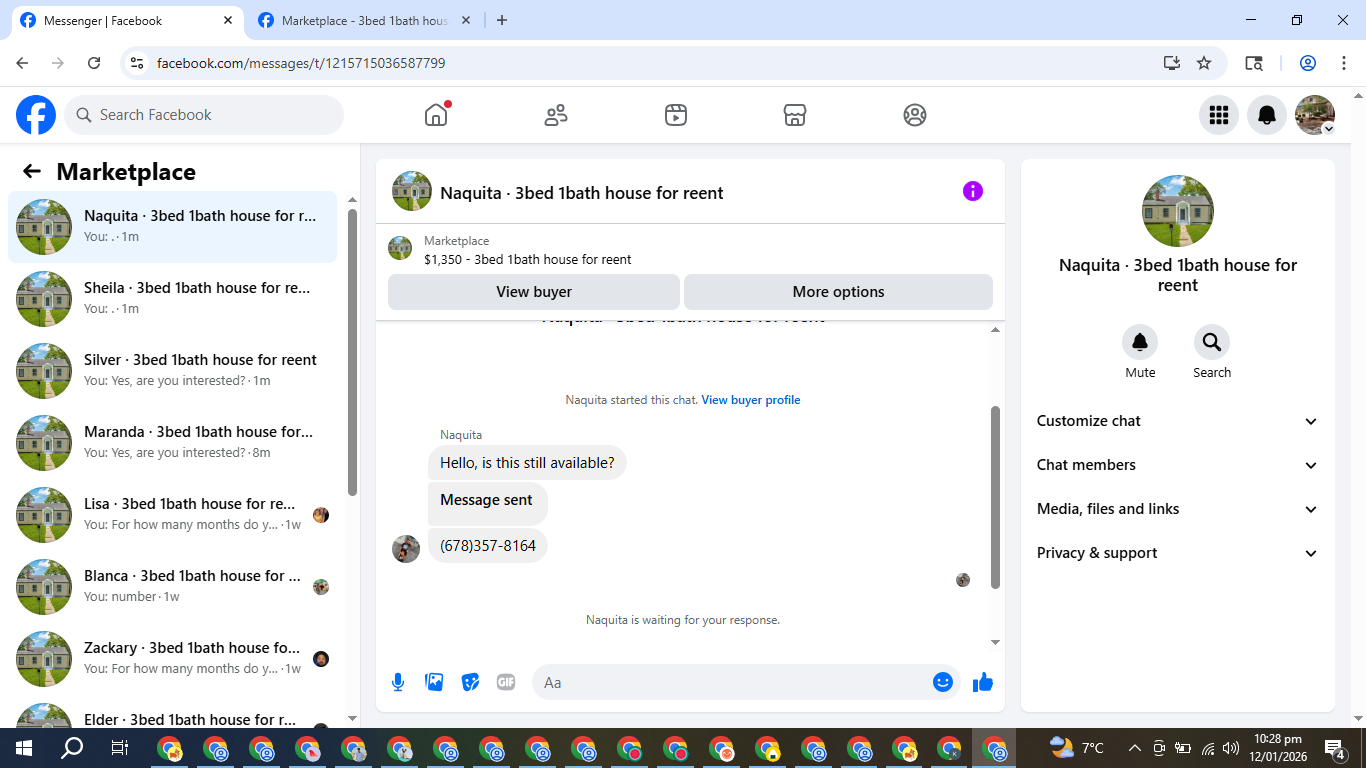Switch to Marketplace - 3bed 1bath tab
This screenshot has width=1366, height=768.
coord(362,20)
